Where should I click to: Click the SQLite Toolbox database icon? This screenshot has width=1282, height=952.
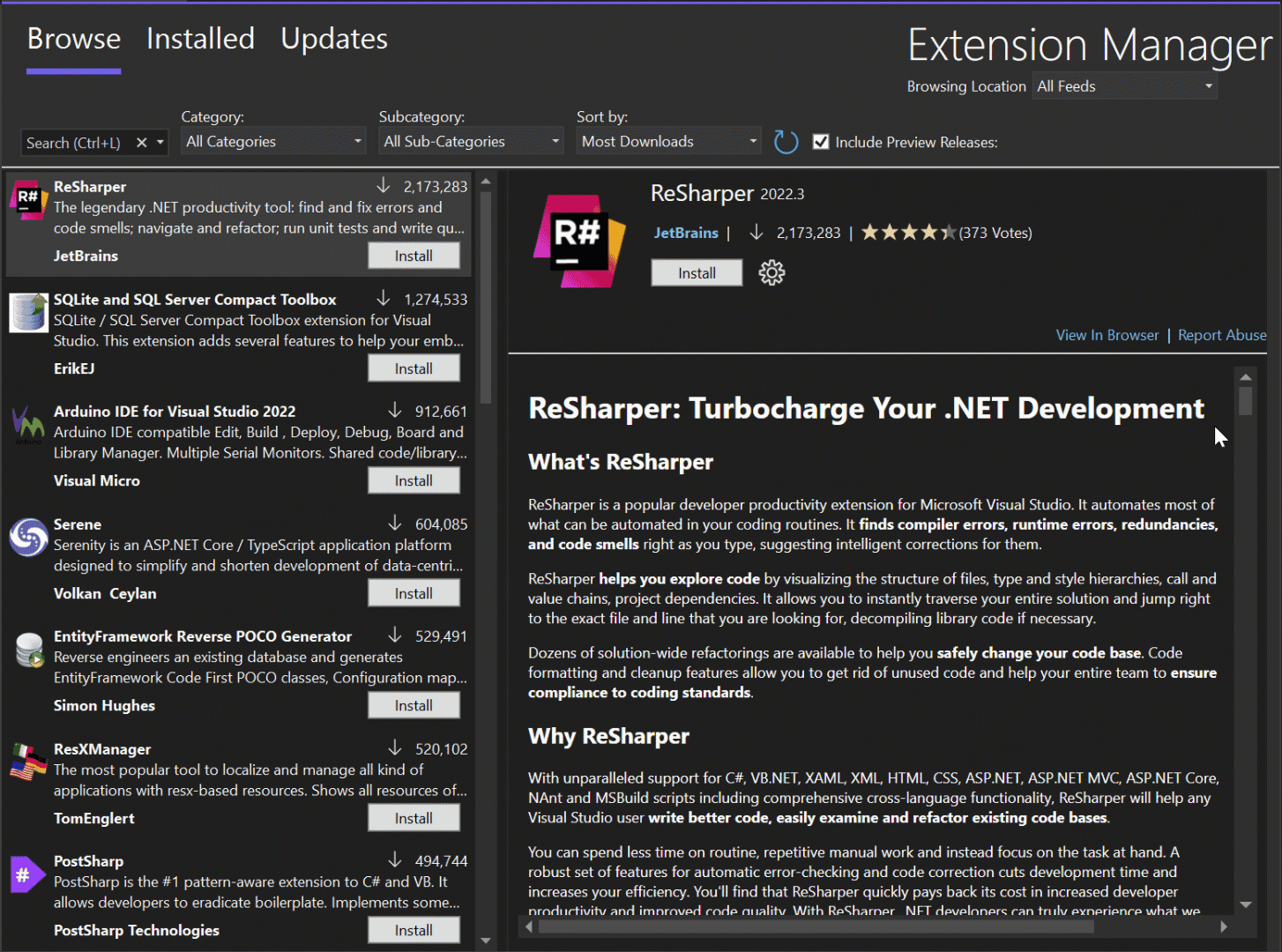(x=28, y=312)
